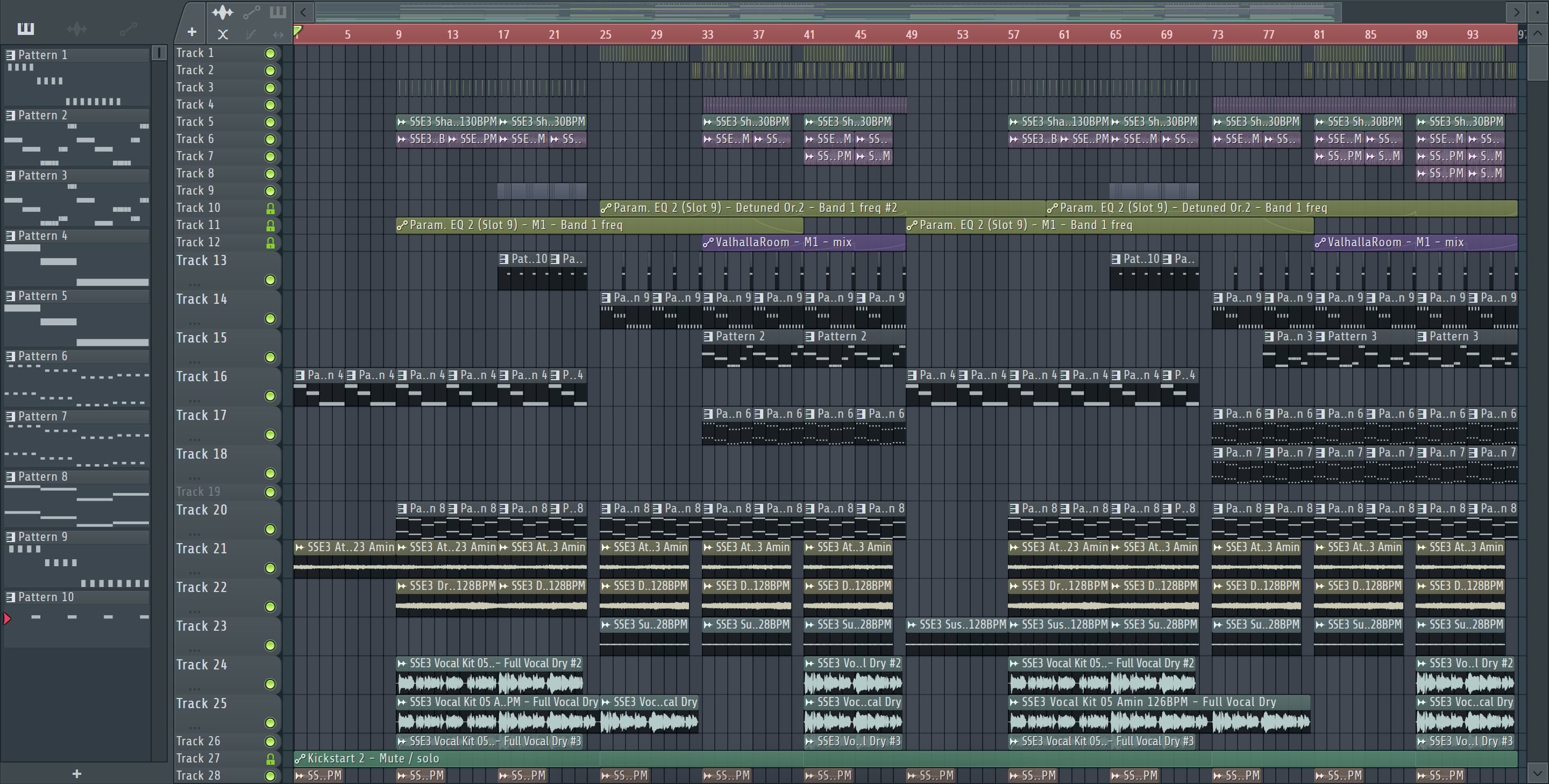Open clip menu of Band 1 freq #2 clip
This screenshot has width=1549, height=784.
coord(606,208)
